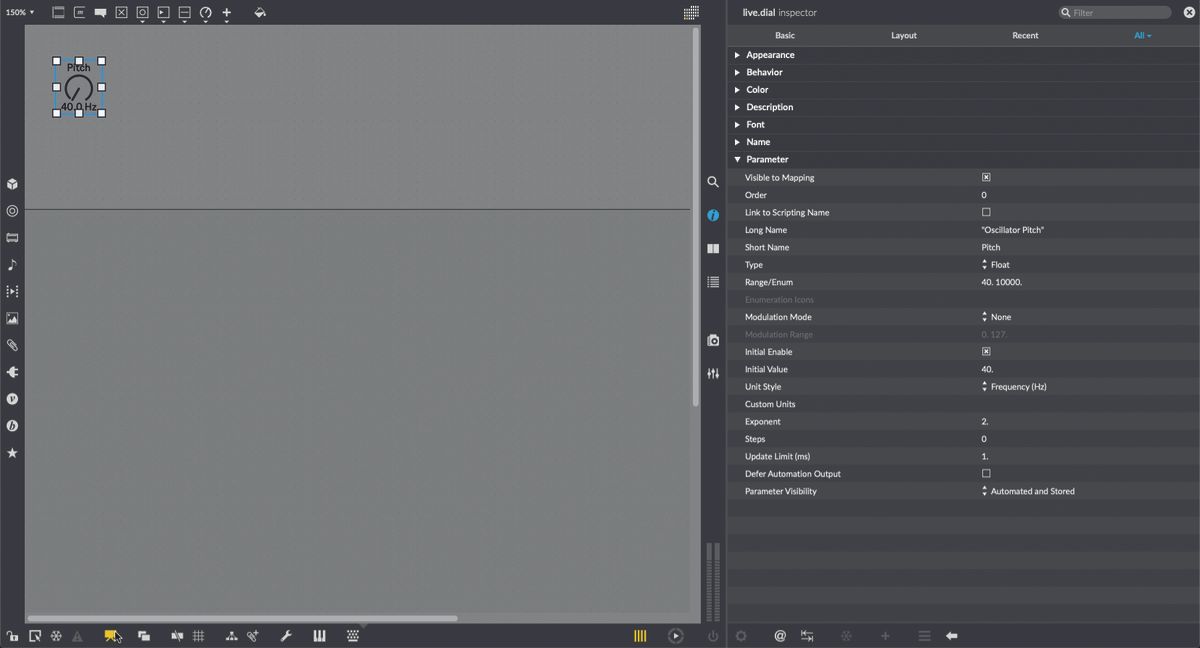Show the favorites star in left sidebar

(12, 453)
